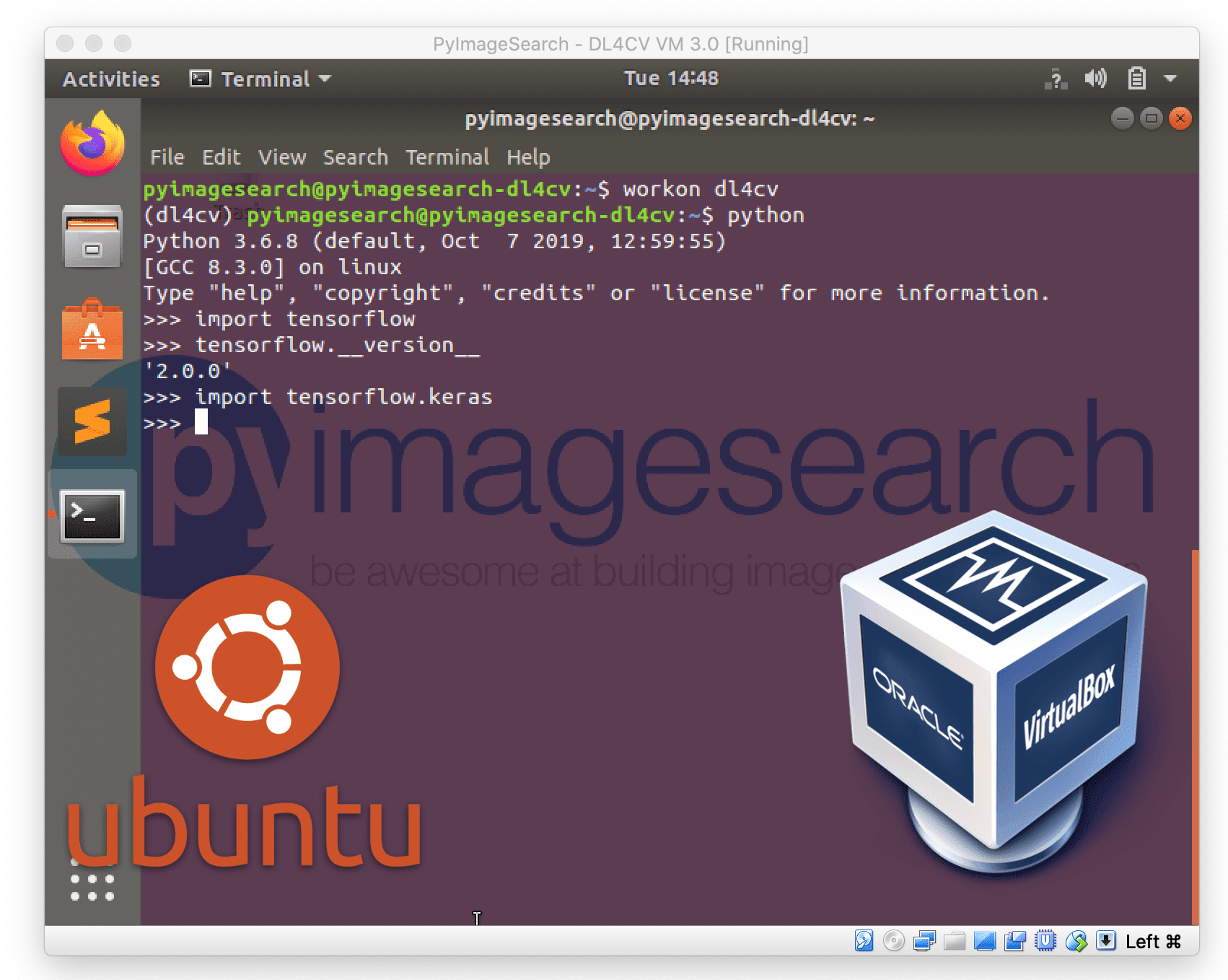
Task: Click the optical drive status icon
Action: 893,942
